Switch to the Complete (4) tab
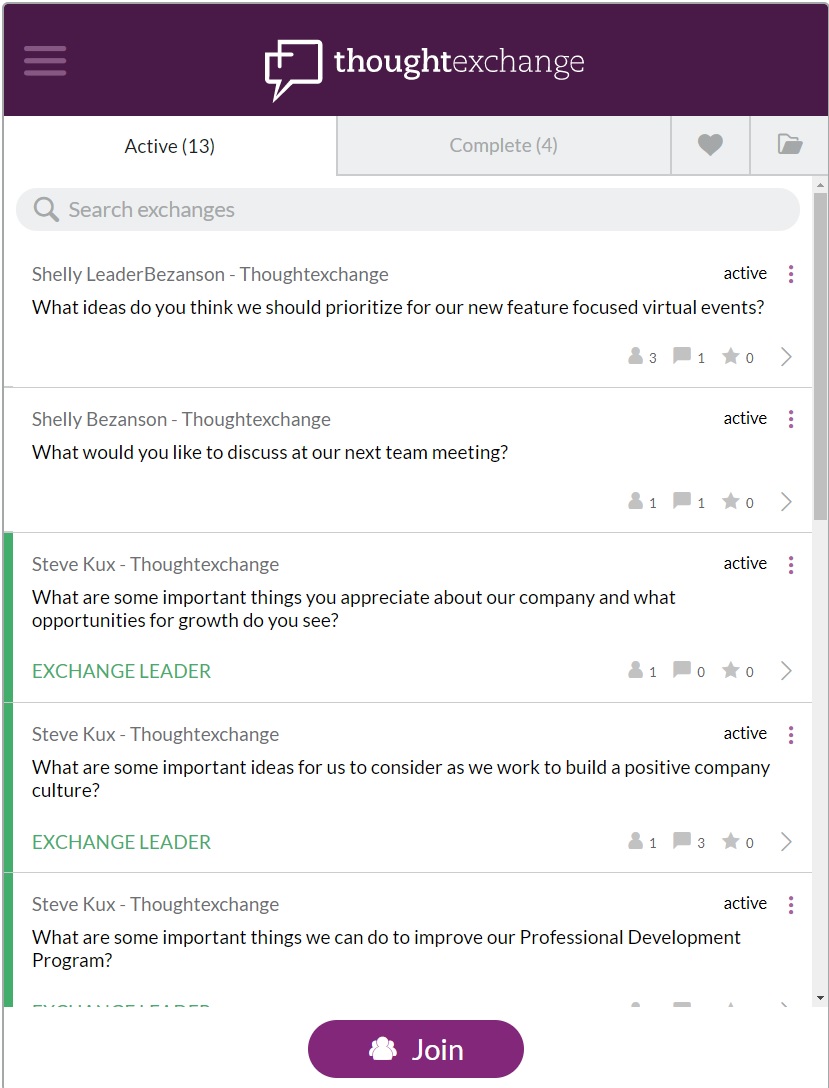 pos(504,145)
